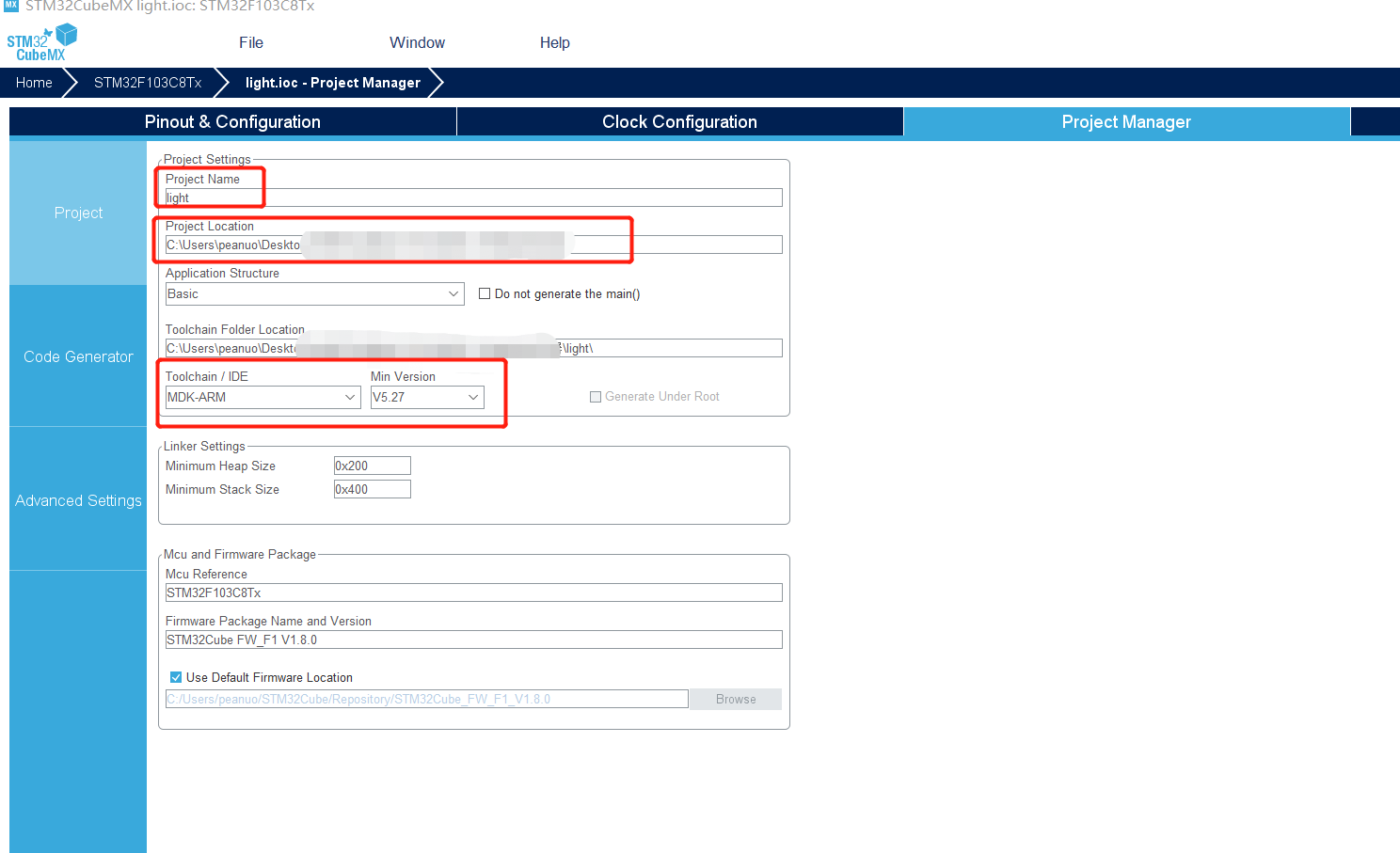The height and width of the screenshot is (853, 1400).
Task: Edit the Minimum Stack Size field
Action: pos(373,489)
